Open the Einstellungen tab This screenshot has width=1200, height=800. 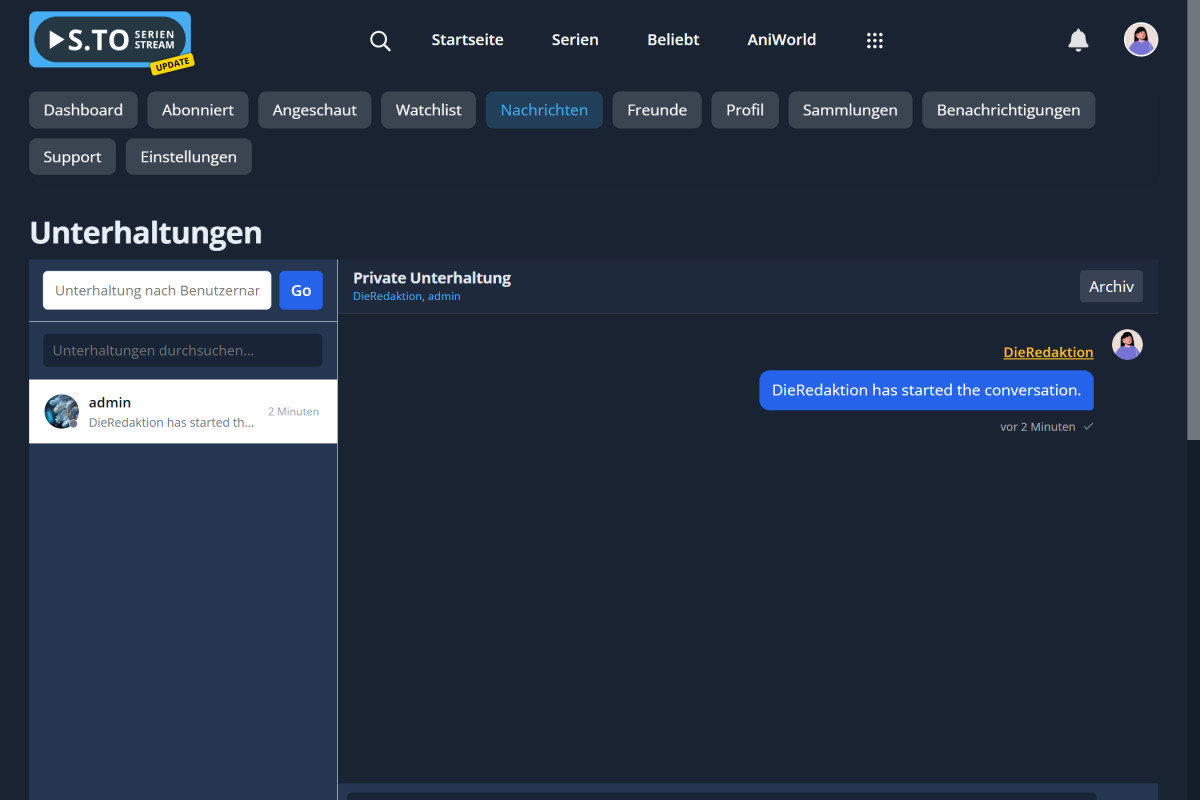(188, 157)
